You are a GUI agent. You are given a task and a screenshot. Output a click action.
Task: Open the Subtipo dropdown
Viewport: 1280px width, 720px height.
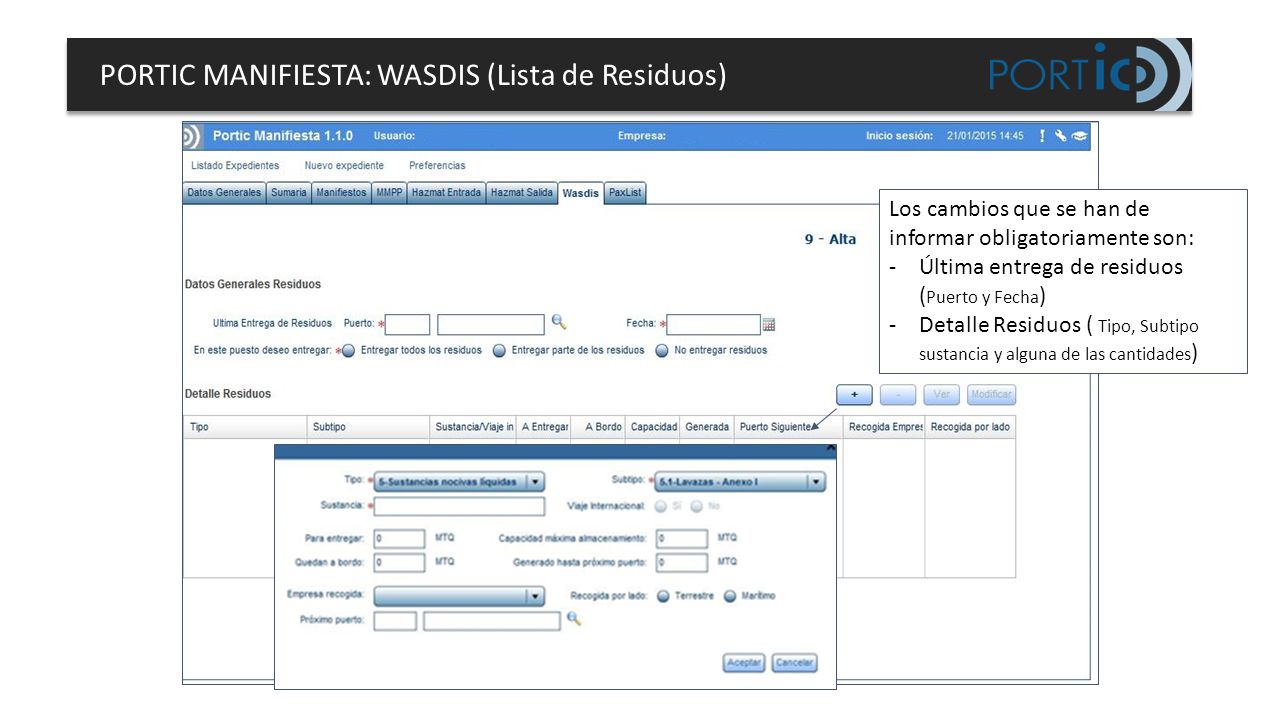click(740, 482)
